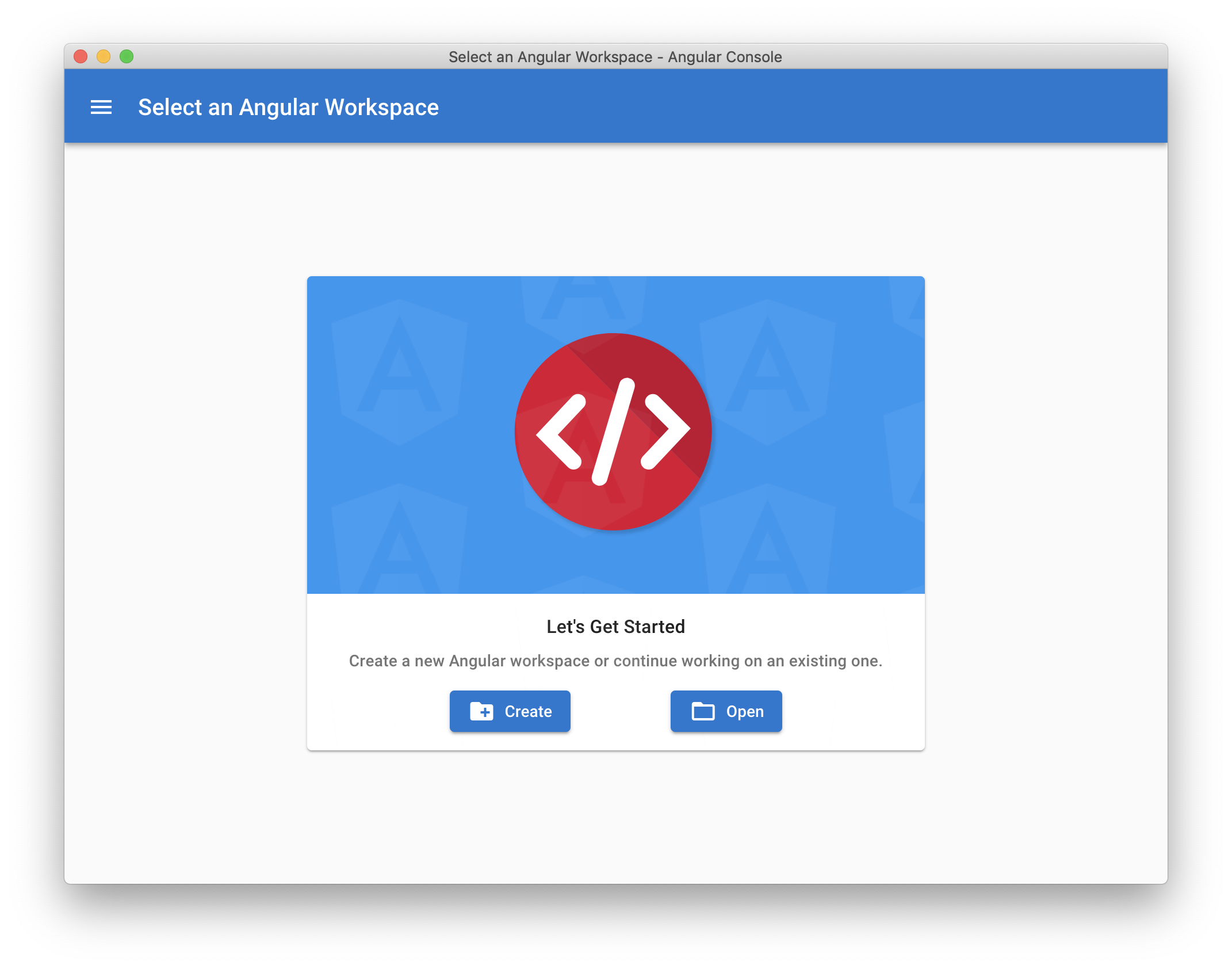1232x969 pixels.
Task: Open an existing Angular workspace
Action: (x=726, y=711)
